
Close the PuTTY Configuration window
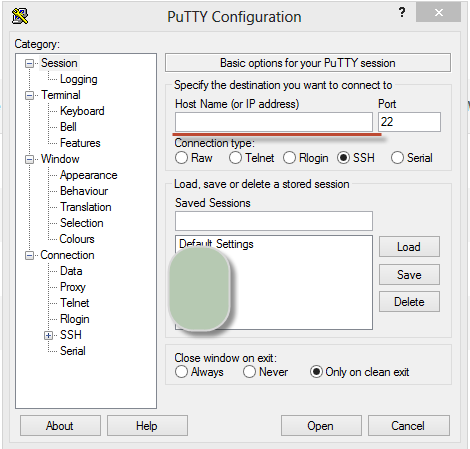[x=439, y=13]
